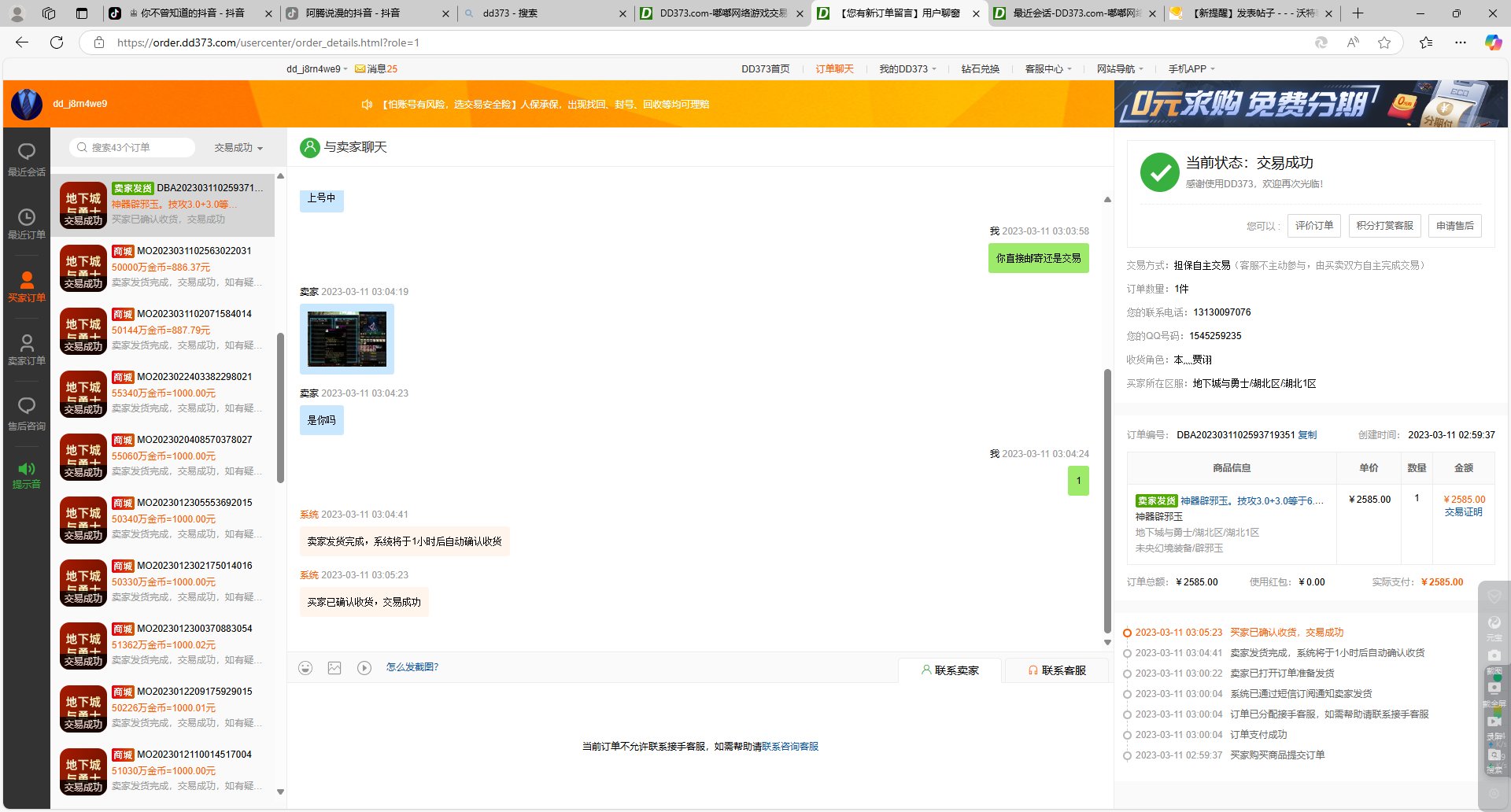Screen dimensions: 1511x812
Task: Open 钻石兑换 in top navigation
Action: [x=980, y=69]
